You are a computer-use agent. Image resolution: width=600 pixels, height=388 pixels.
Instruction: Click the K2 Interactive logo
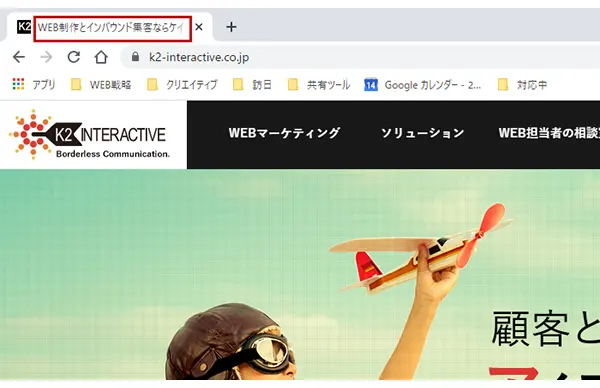click(x=89, y=134)
